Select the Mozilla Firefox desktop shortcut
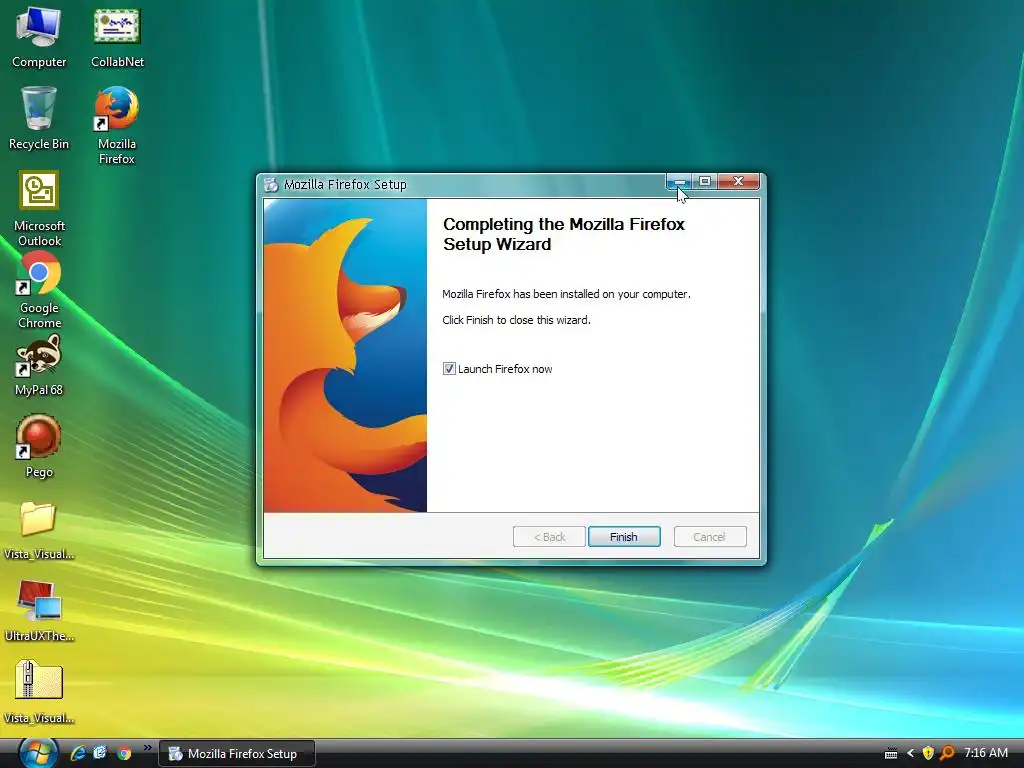The width and height of the screenshot is (1024, 768). click(x=117, y=125)
